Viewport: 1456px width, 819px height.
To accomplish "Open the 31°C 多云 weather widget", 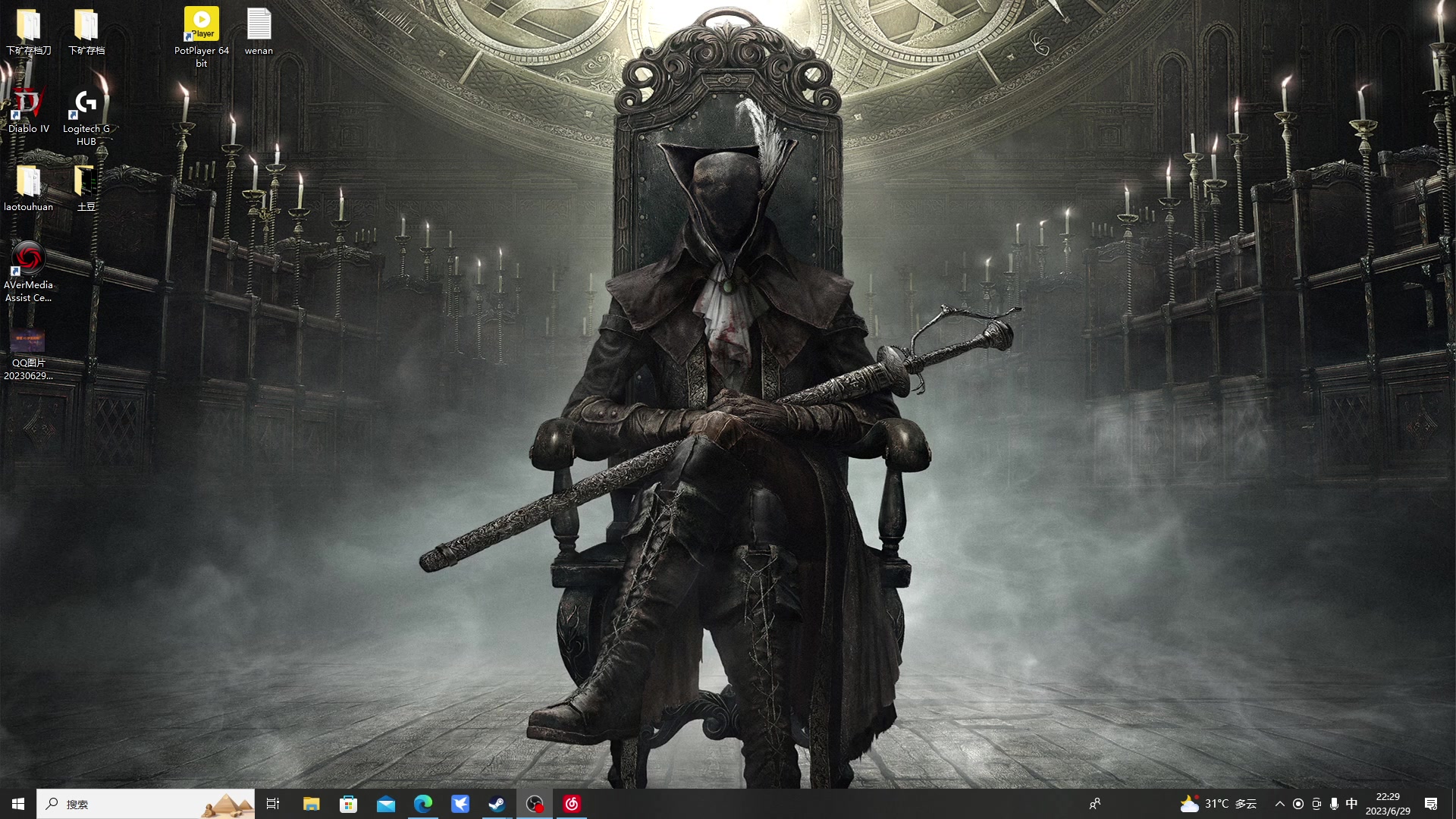I will 1219,804.
